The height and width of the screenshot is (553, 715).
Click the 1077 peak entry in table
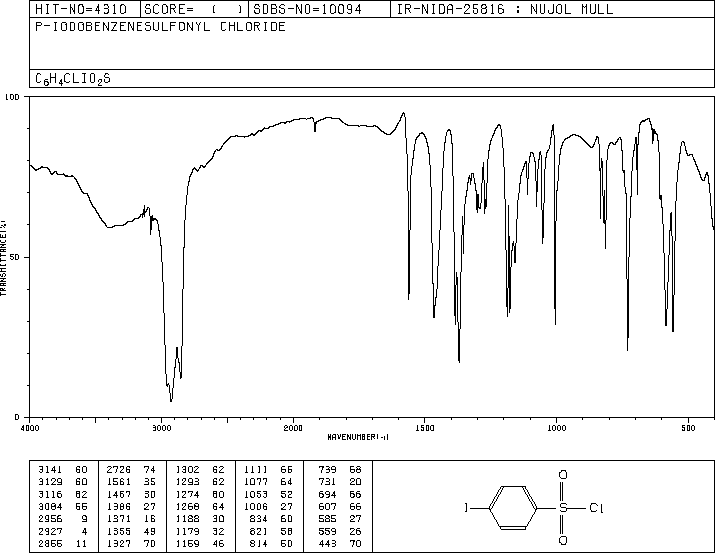point(268,482)
